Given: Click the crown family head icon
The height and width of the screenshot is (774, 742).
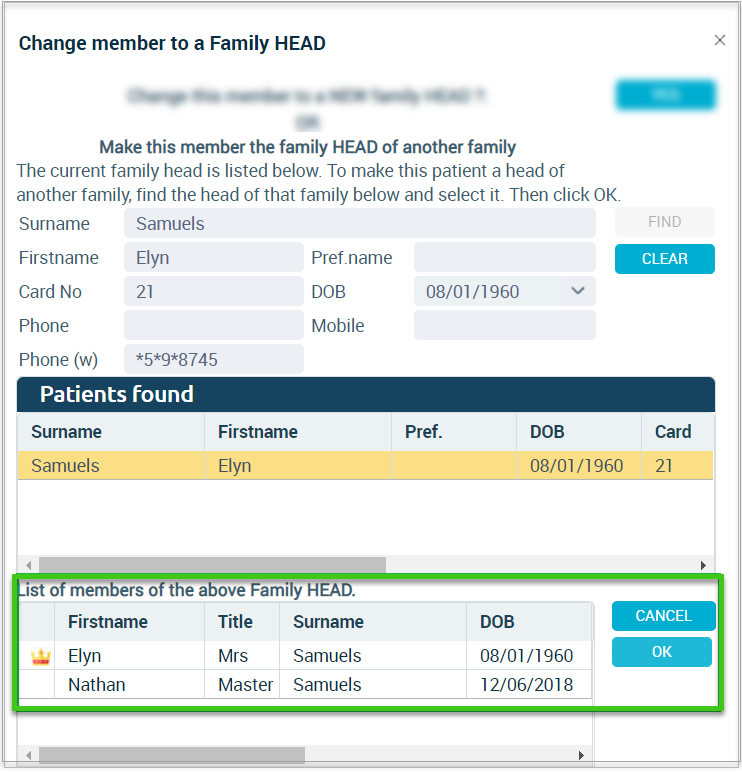Looking at the screenshot, I should pyautogui.click(x=40, y=657).
